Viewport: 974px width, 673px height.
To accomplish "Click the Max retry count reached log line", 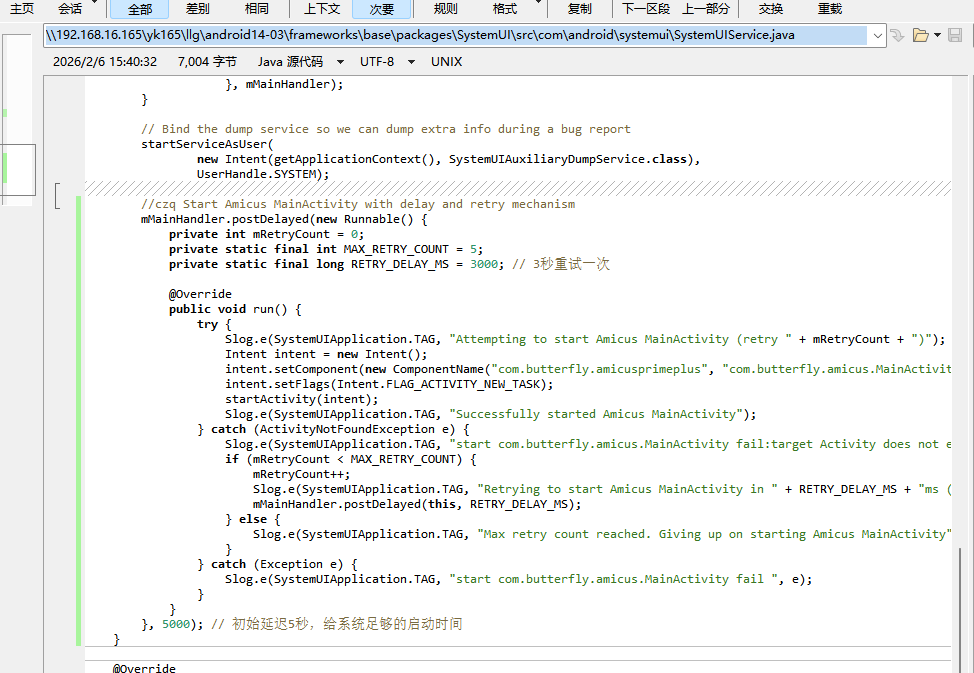I will tap(601, 534).
